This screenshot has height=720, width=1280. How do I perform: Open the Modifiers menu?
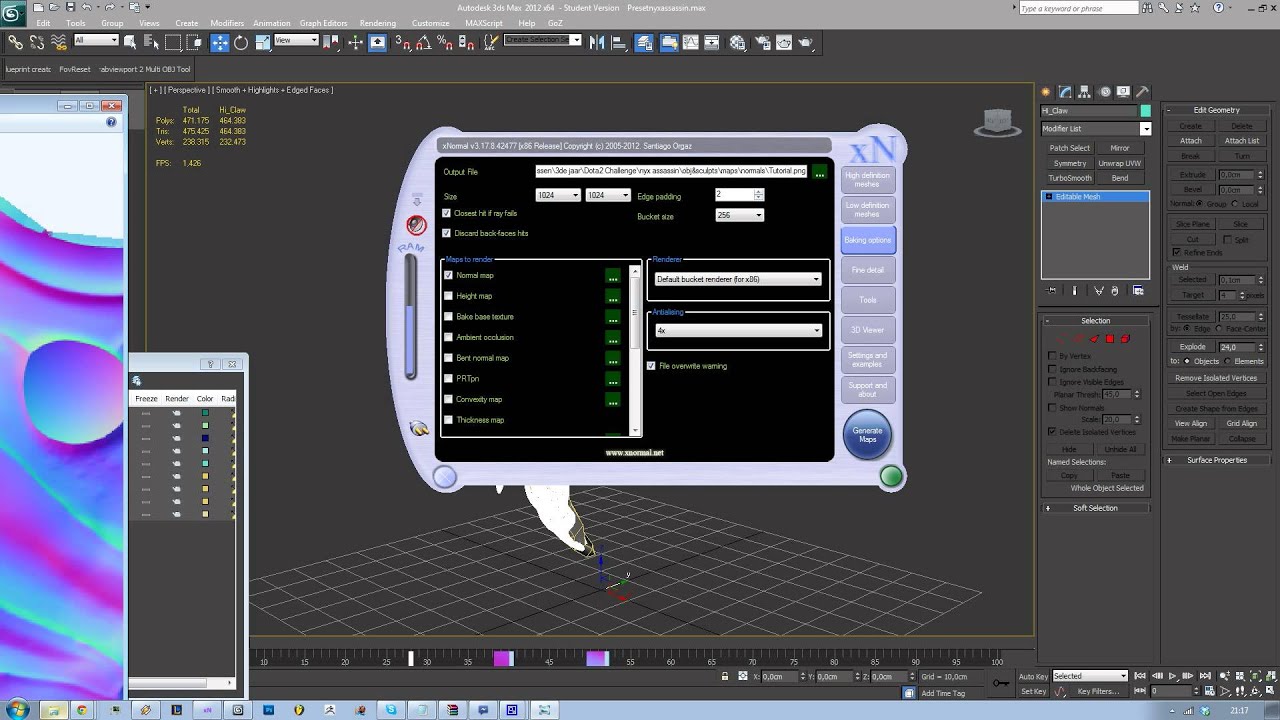227,23
